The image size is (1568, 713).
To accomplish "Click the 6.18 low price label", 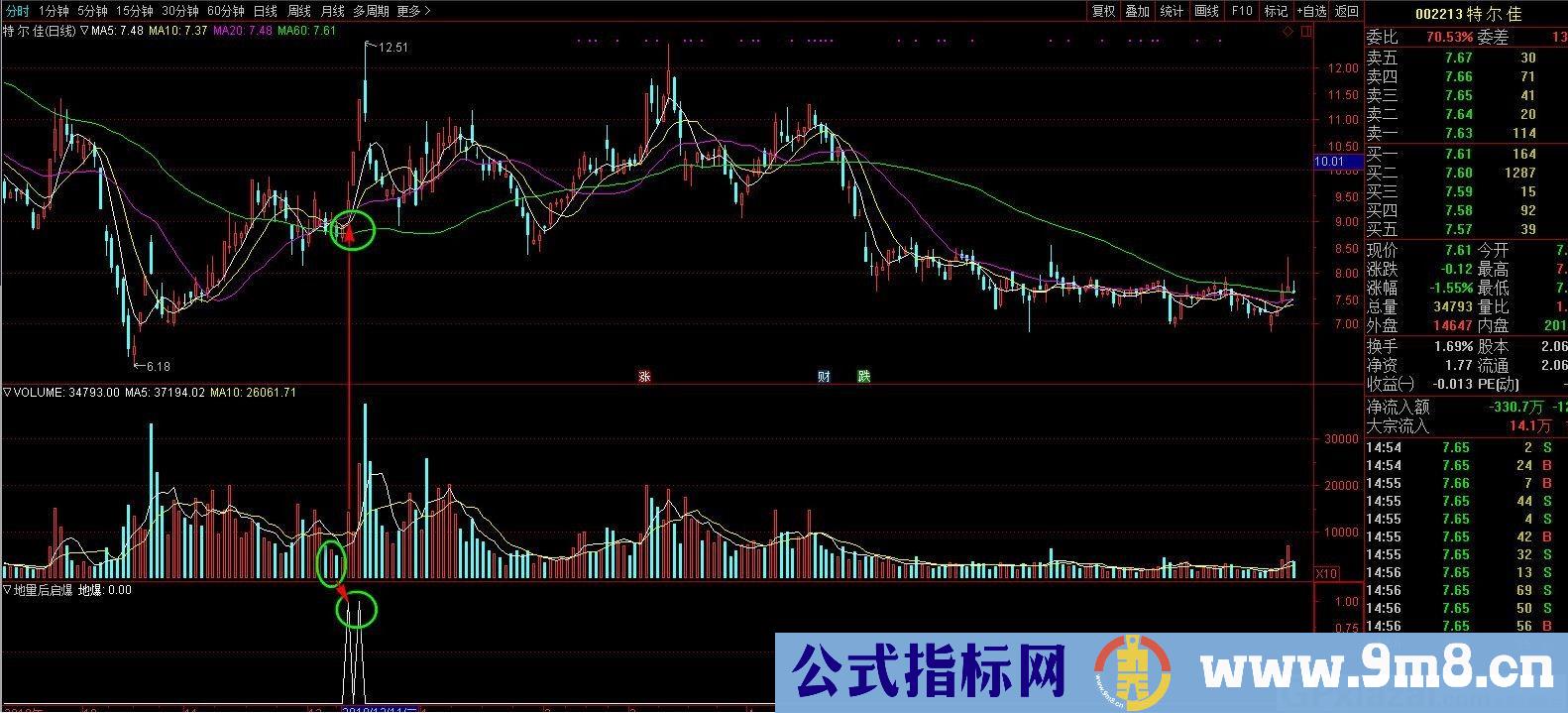I will tap(158, 366).
